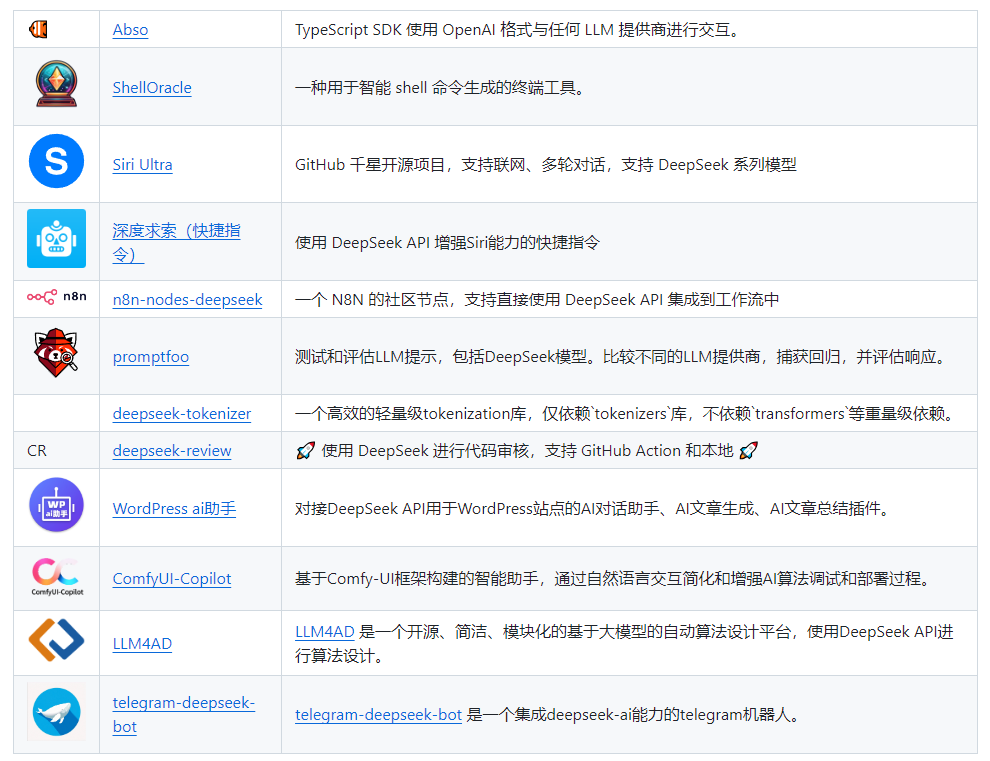The height and width of the screenshot is (761, 990).
Task: Open the LLM4AD link inside the description
Action: click(x=325, y=632)
